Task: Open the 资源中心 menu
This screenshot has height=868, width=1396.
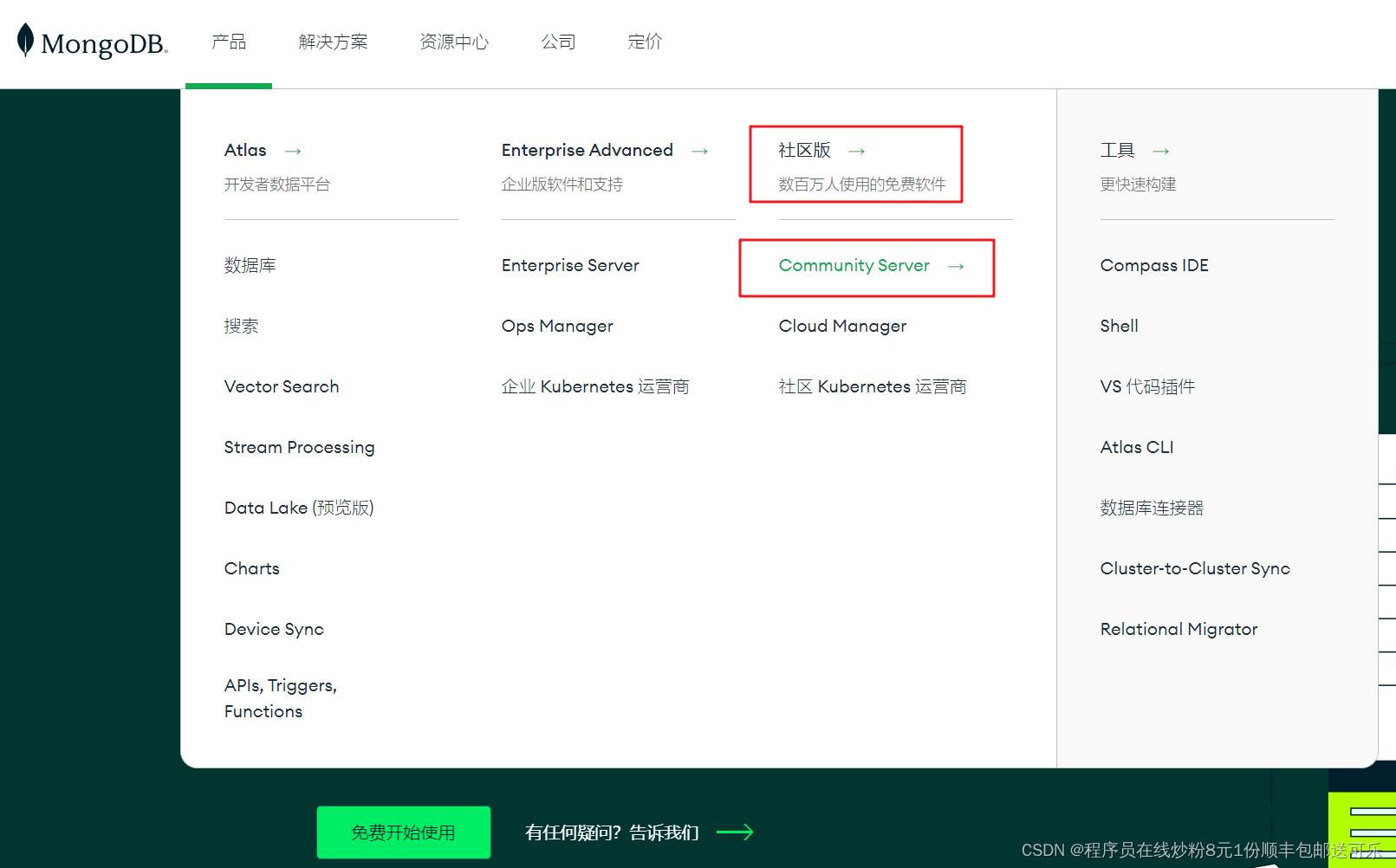Action: click(x=454, y=42)
